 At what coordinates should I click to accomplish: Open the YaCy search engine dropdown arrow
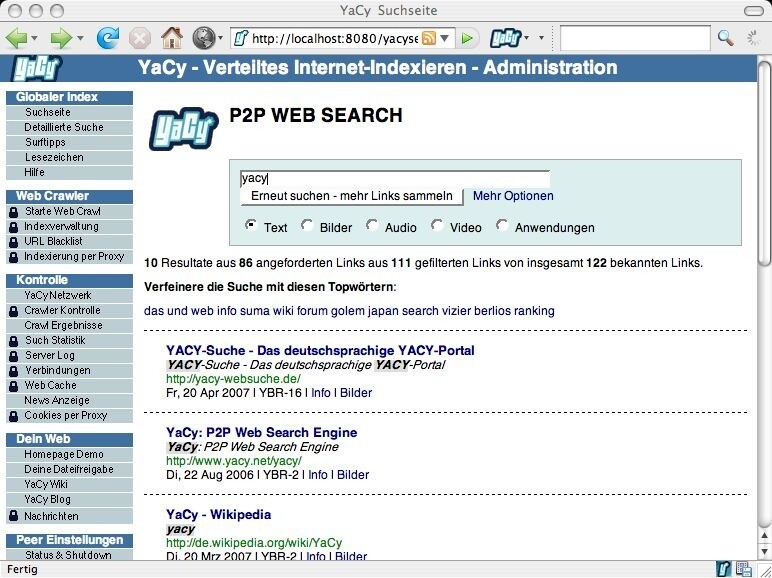pyautogui.click(x=526, y=38)
